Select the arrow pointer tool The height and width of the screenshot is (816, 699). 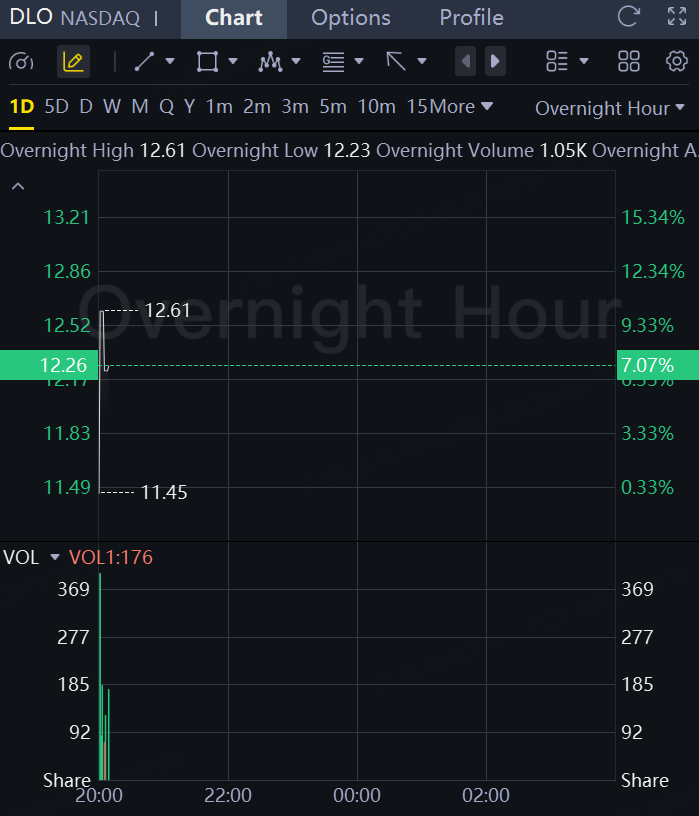[397, 62]
